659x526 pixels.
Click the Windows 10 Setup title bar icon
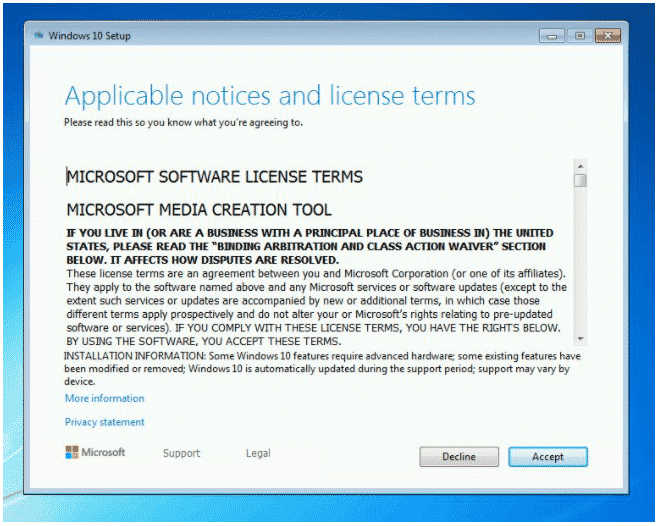click(x=39, y=36)
